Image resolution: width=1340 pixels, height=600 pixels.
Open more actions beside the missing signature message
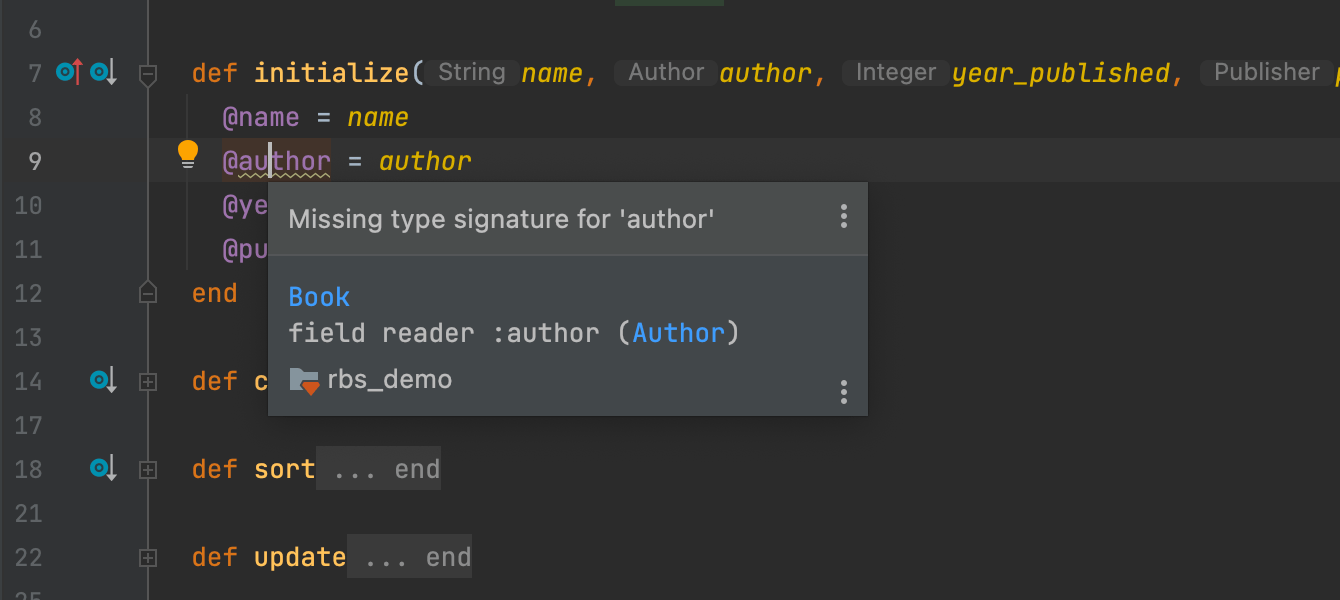[844, 217]
